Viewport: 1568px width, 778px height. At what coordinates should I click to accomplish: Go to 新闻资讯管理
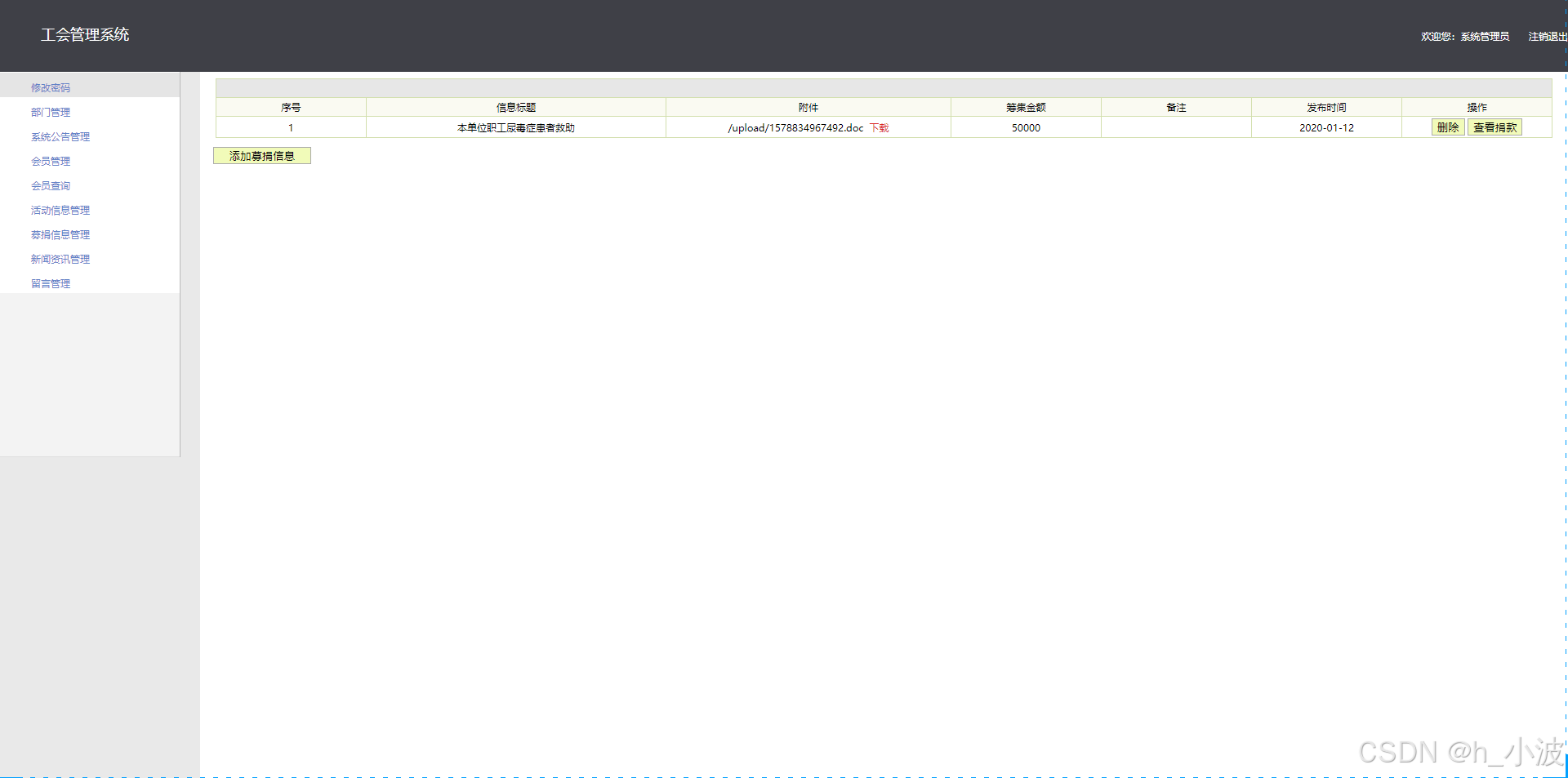[60, 259]
